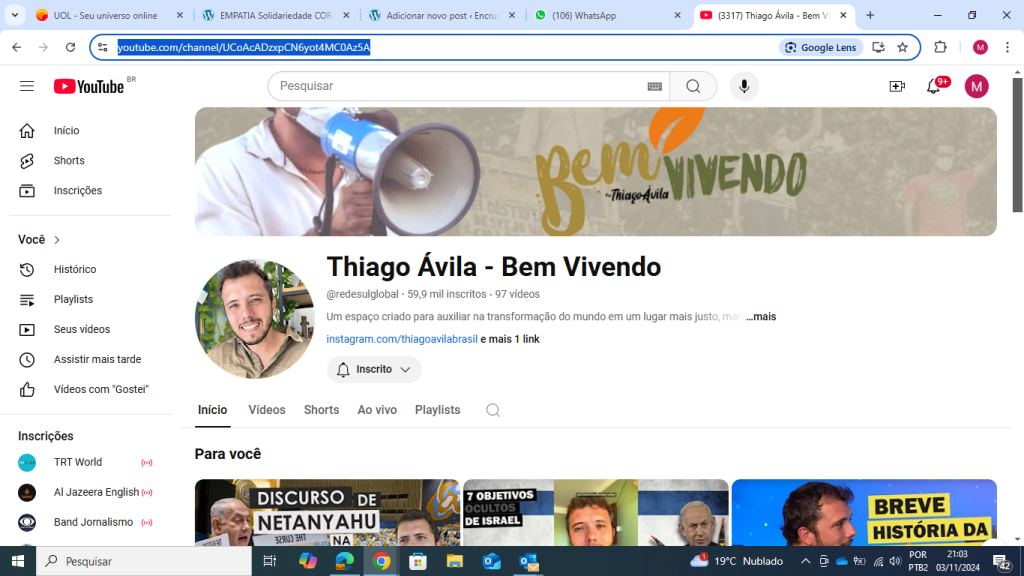Screen dimensions: 1024x576
Task: Switch to the Vídeos tab
Action: coord(267,410)
